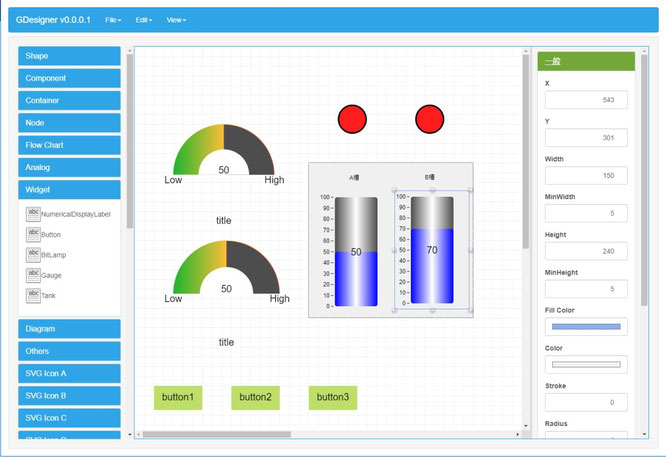Open the Fill Color swatch
The width and height of the screenshot is (666, 457).
586,327
